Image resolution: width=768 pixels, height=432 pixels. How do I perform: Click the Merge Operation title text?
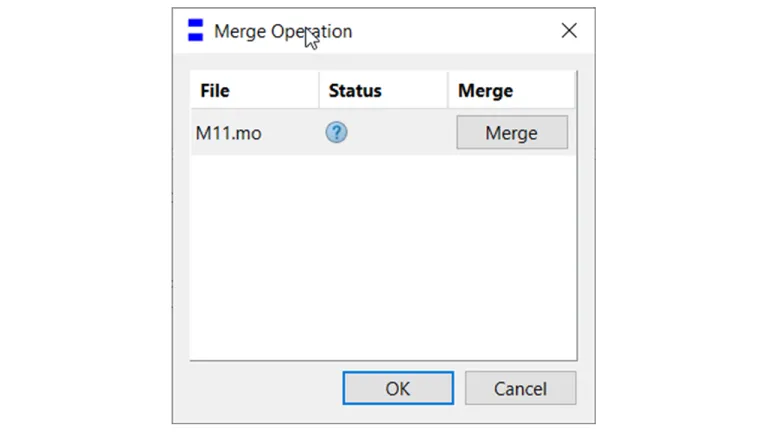283,31
